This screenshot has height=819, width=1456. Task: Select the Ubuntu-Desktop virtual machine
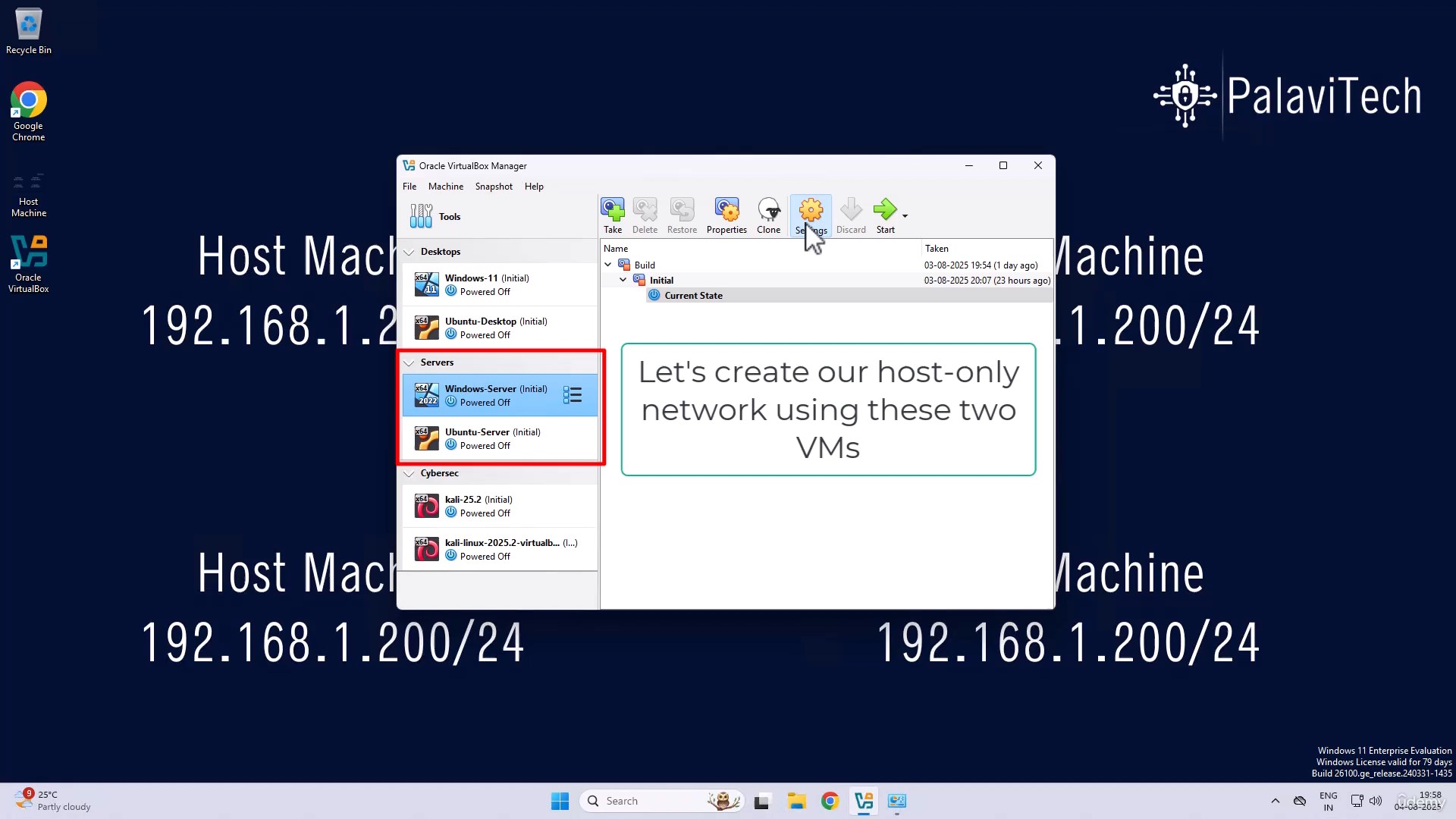pos(499,328)
